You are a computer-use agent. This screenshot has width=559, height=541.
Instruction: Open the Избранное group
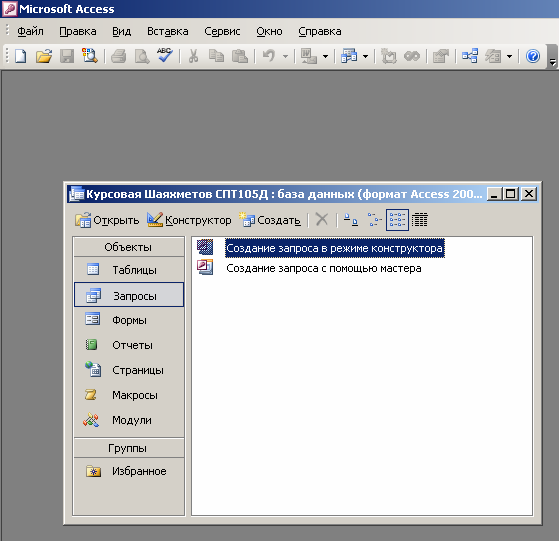tap(129, 471)
